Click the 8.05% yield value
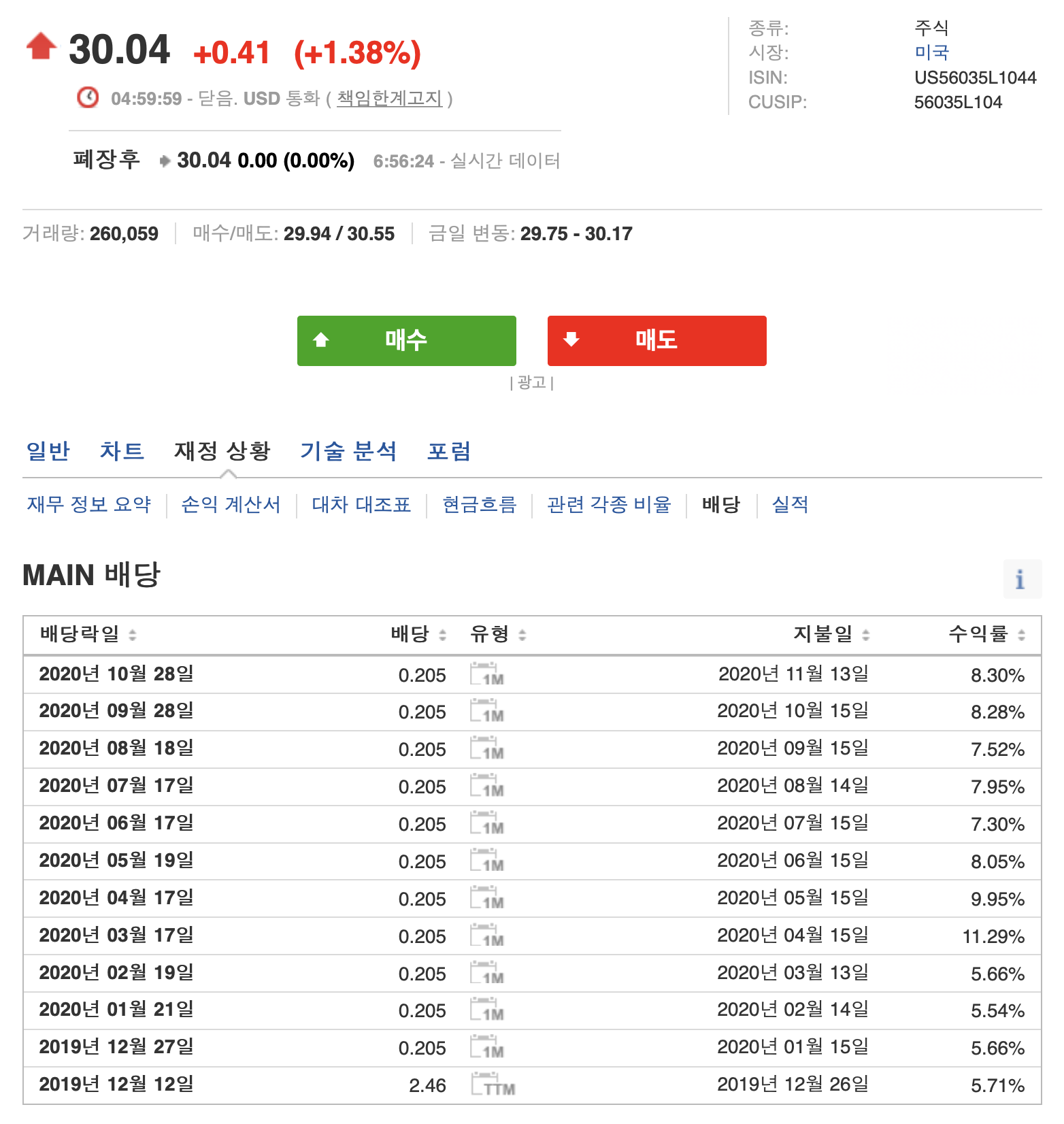The height and width of the screenshot is (1124, 1064). 997,861
